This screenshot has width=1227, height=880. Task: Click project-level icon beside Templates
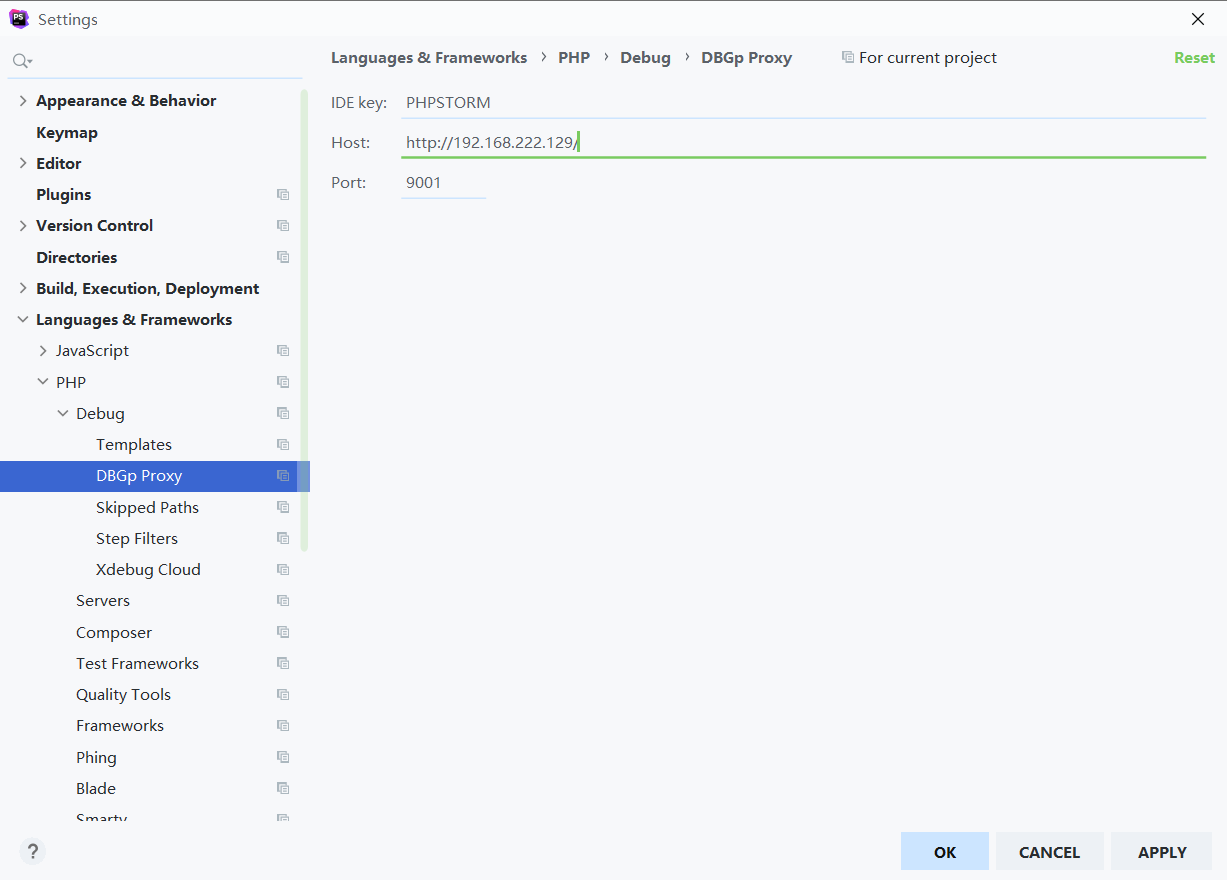tap(283, 445)
